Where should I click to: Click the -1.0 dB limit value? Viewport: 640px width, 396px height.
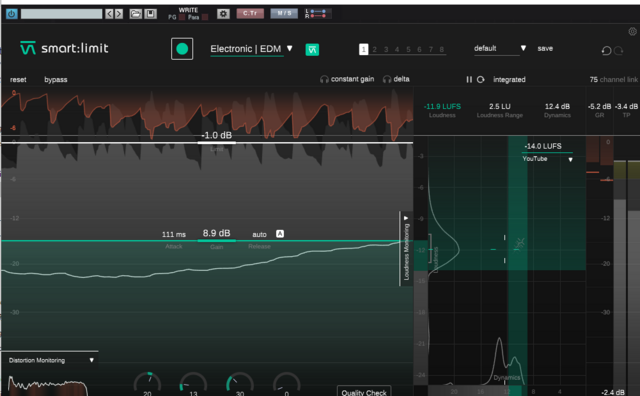tap(216, 135)
